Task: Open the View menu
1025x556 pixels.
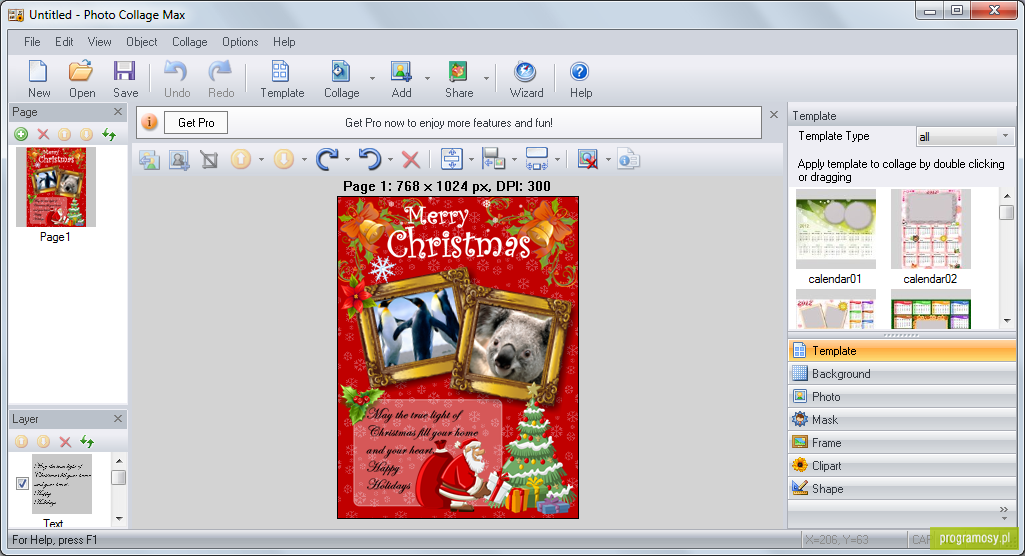Action: 99,42
